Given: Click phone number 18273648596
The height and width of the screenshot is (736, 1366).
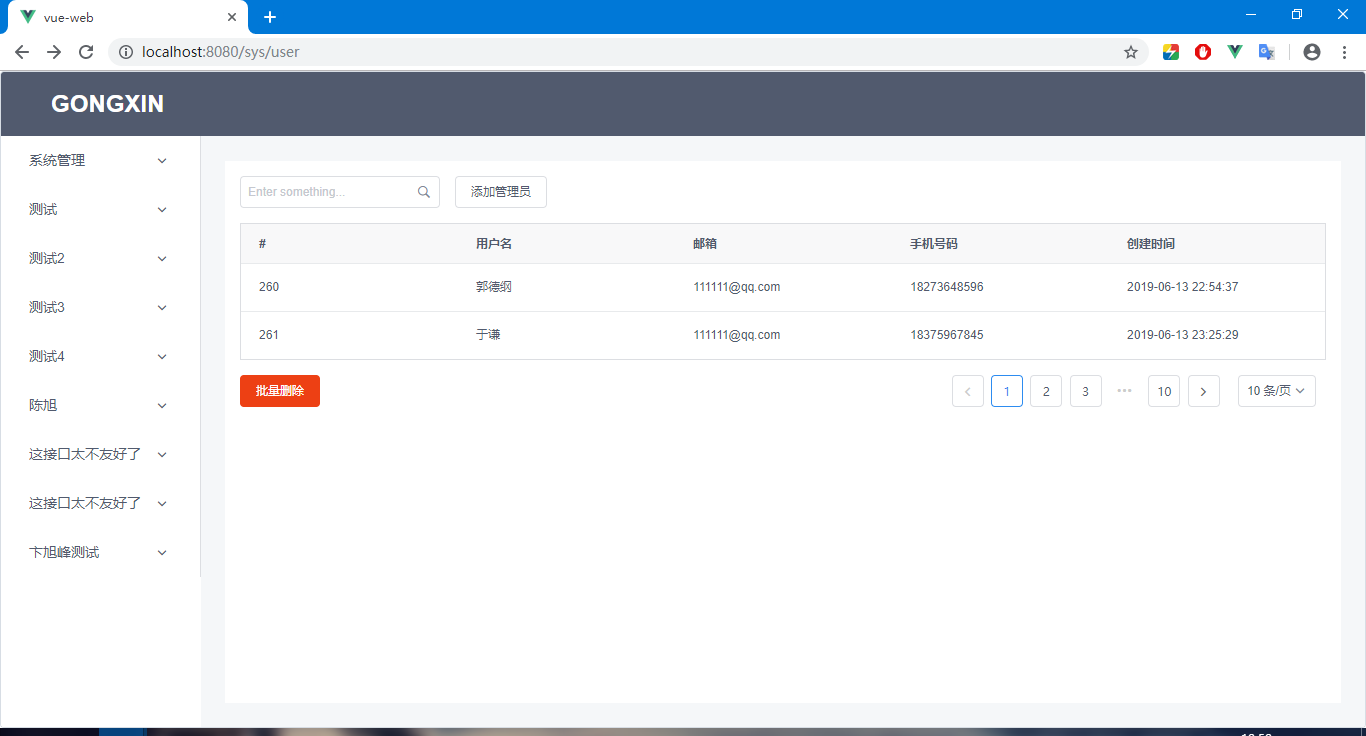Looking at the screenshot, I should click(x=947, y=287).
